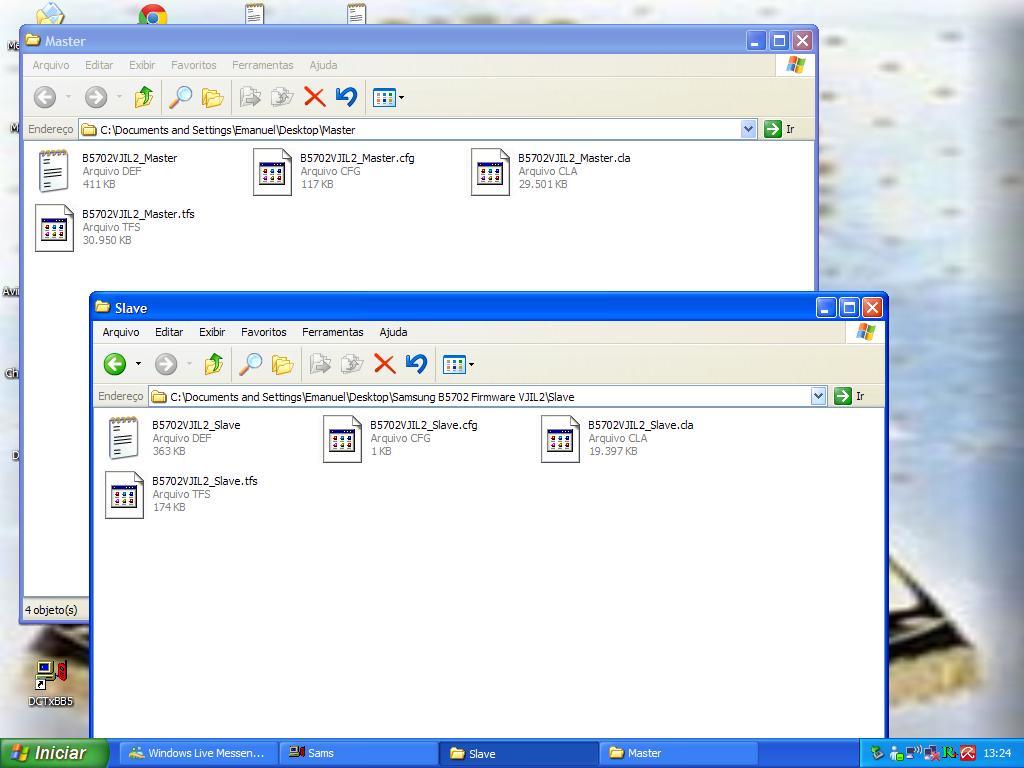Click the Delete icon in Master window toolbar

314,97
